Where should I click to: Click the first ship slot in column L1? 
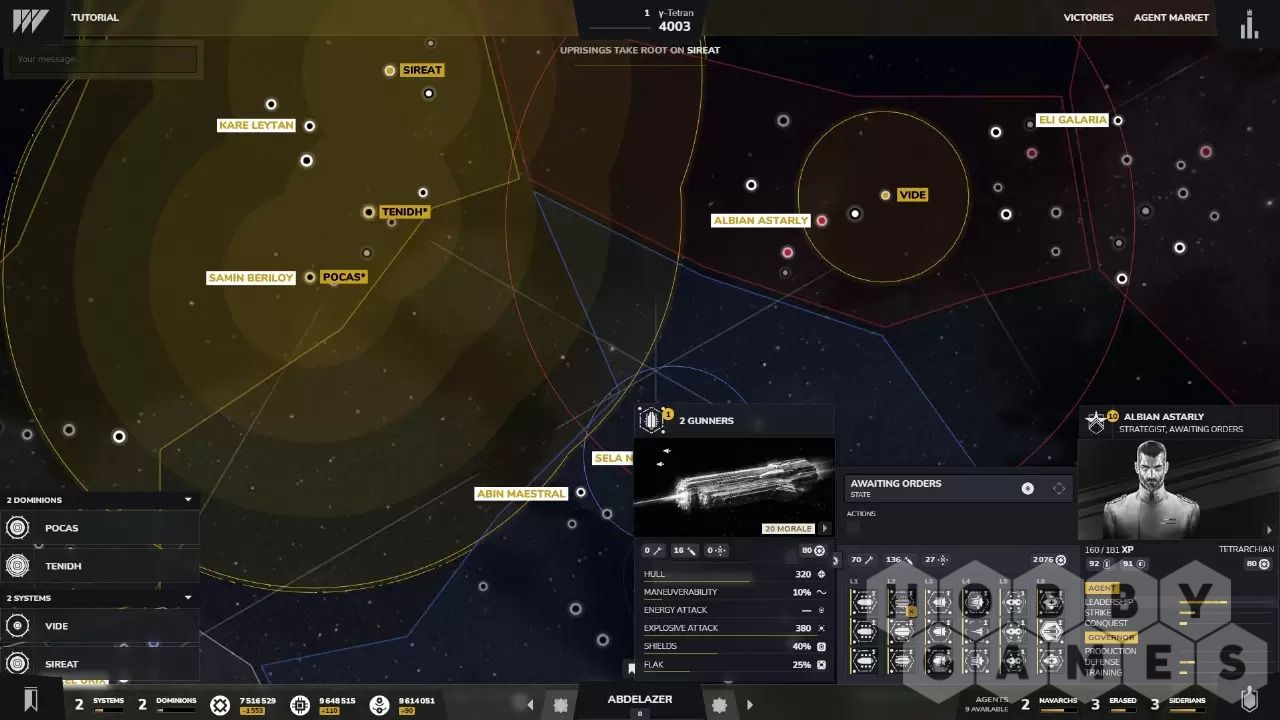865,602
